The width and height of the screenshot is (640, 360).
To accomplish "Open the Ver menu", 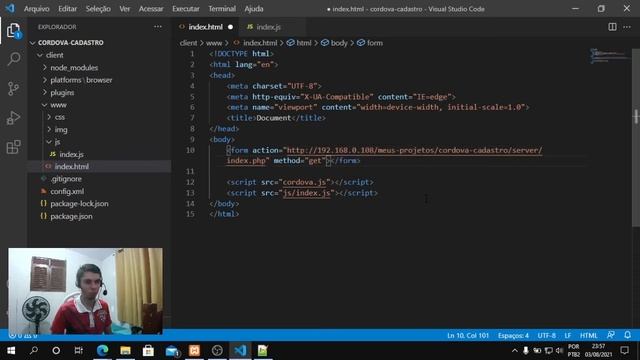I will tap(124, 9).
